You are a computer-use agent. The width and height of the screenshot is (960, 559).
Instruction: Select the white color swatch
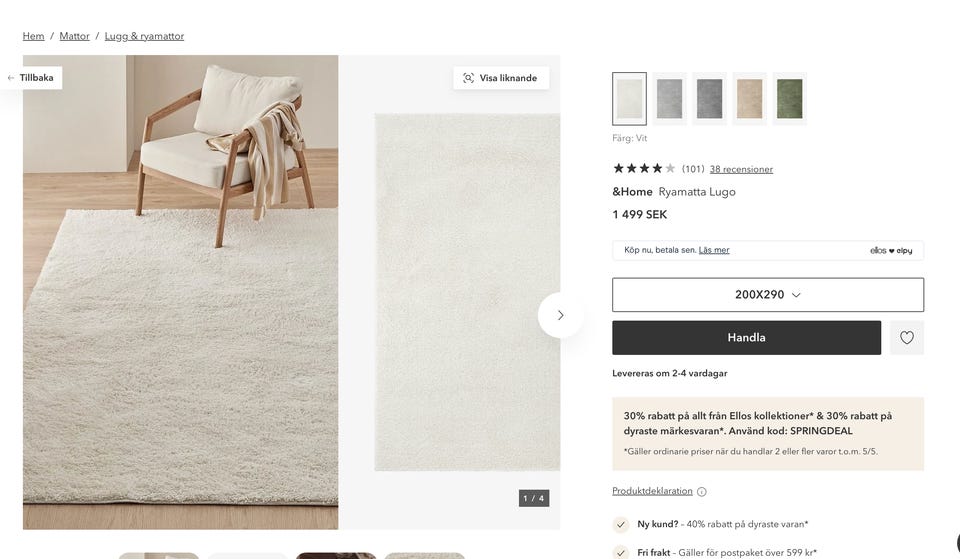(x=629, y=99)
